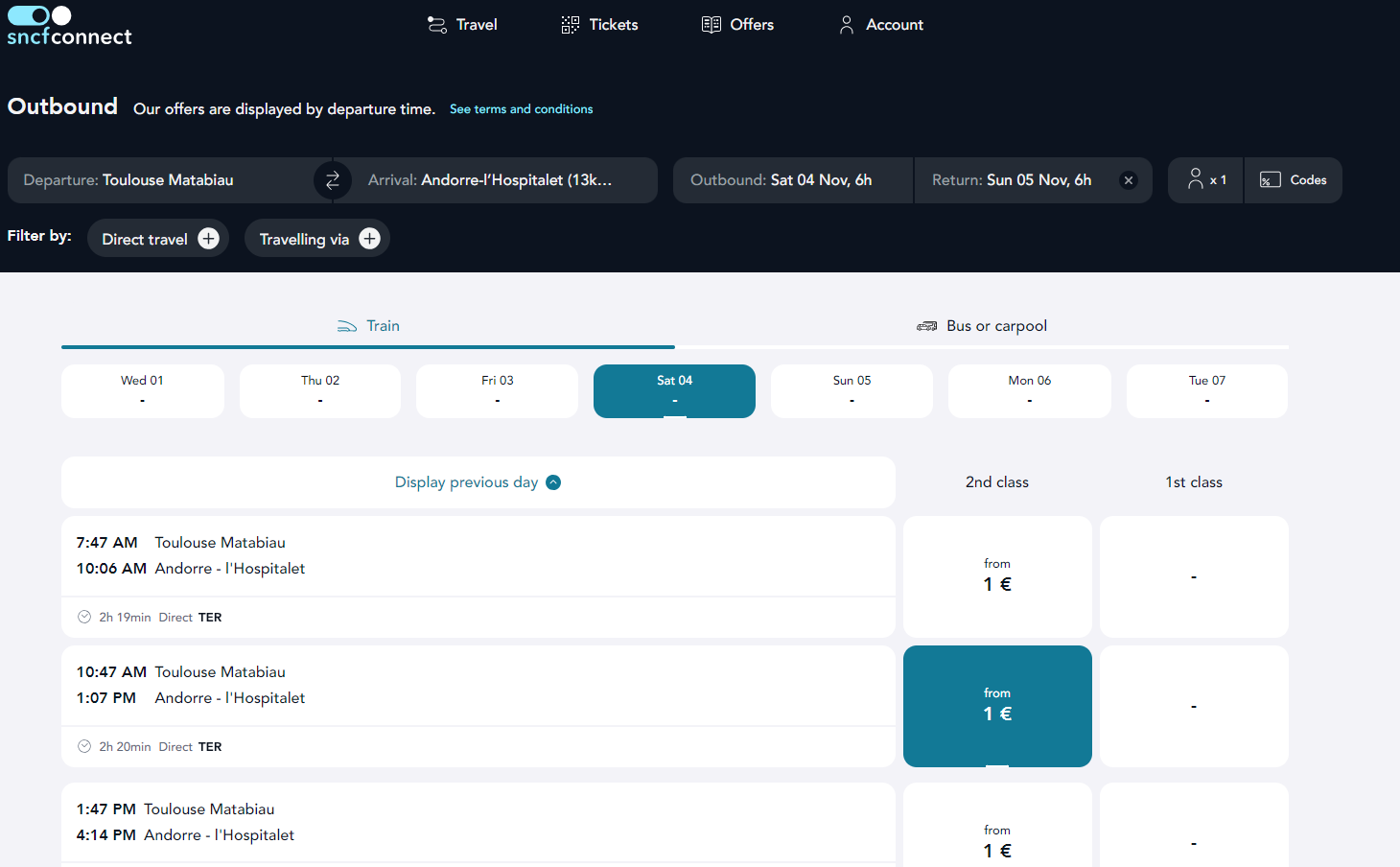Add the Direct travel filter
The height and width of the screenshot is (867, 1400).
coord(158,239)
